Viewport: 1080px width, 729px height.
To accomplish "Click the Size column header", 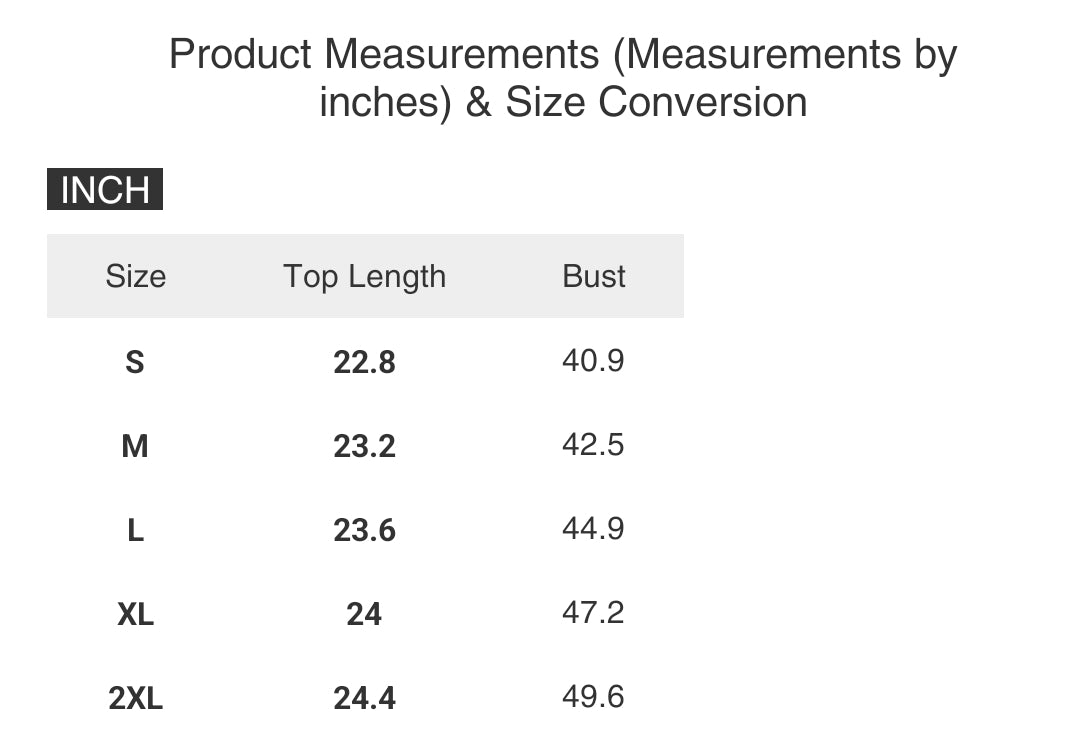I will 136,276.
